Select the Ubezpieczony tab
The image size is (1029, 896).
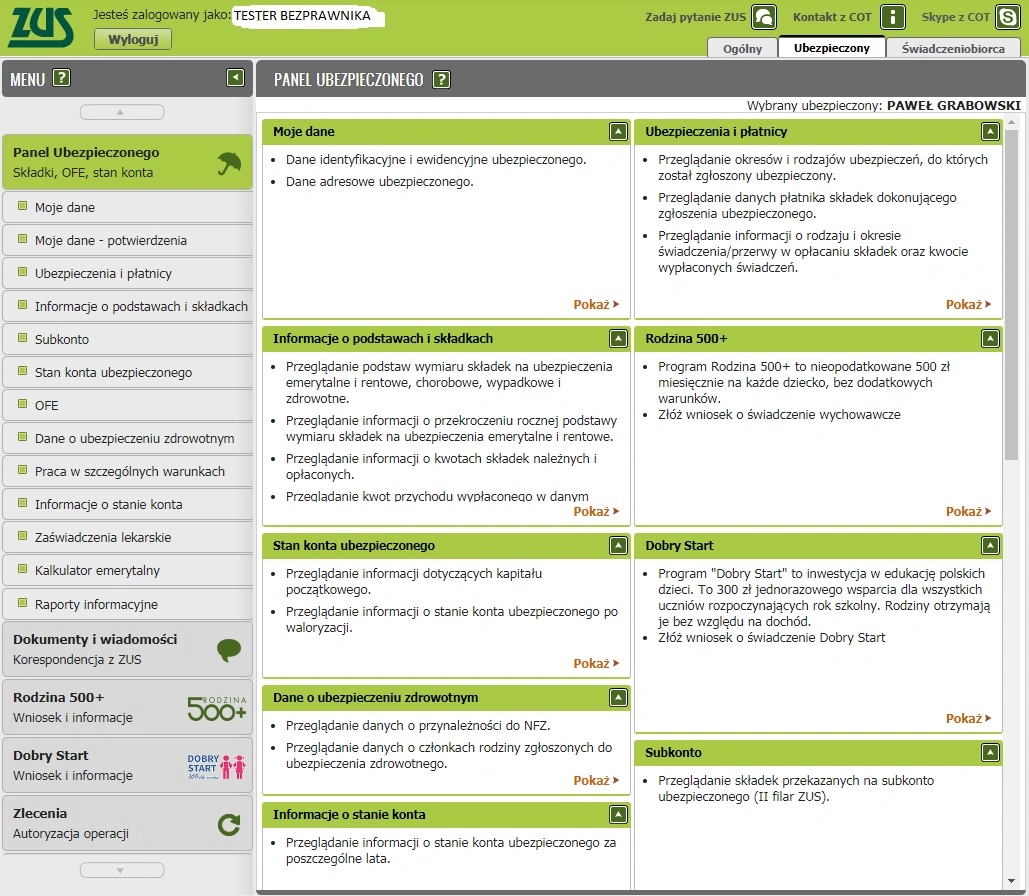coord(831,47)
